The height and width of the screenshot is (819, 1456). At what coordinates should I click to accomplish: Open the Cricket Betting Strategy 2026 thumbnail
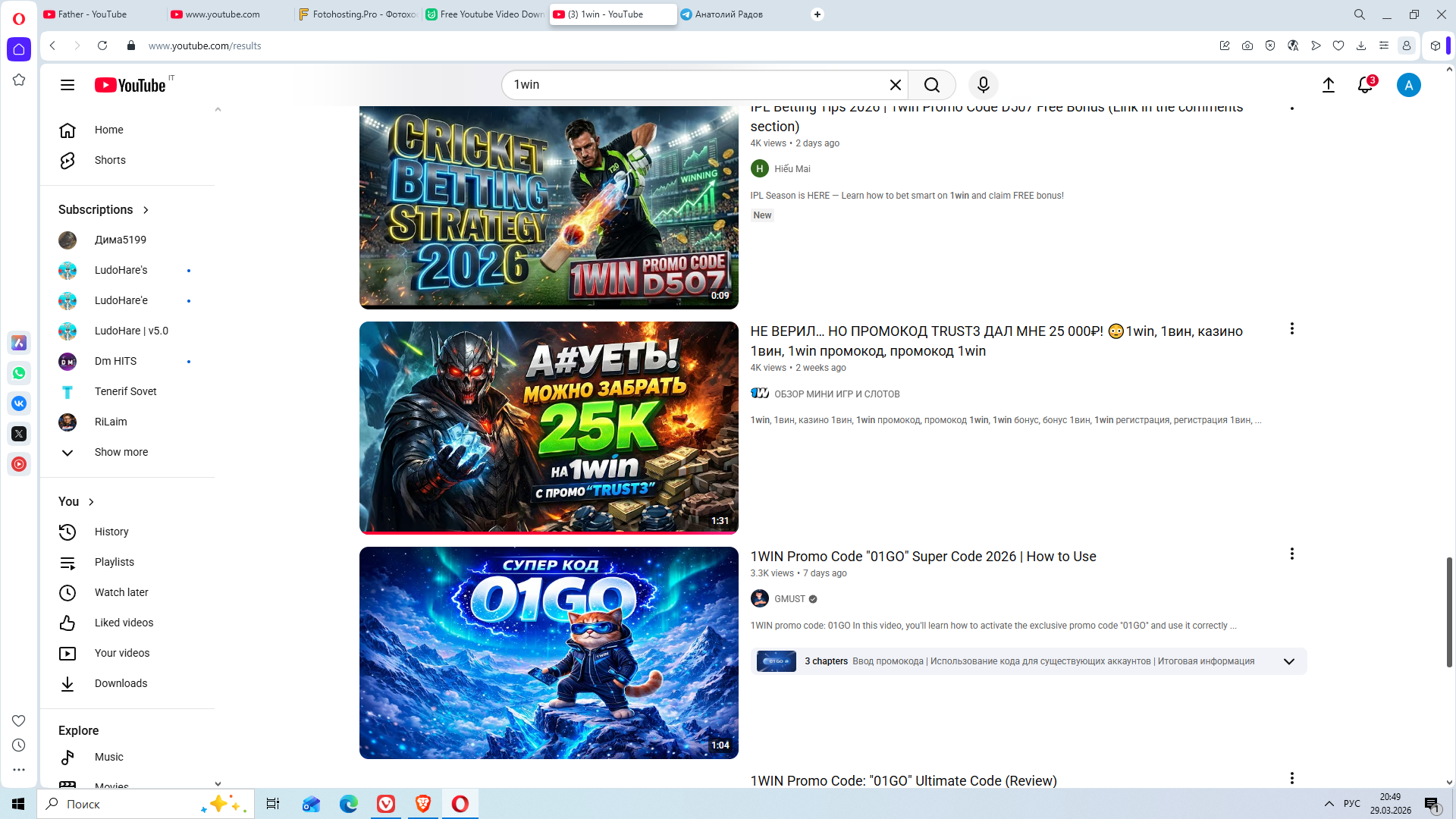548,206
